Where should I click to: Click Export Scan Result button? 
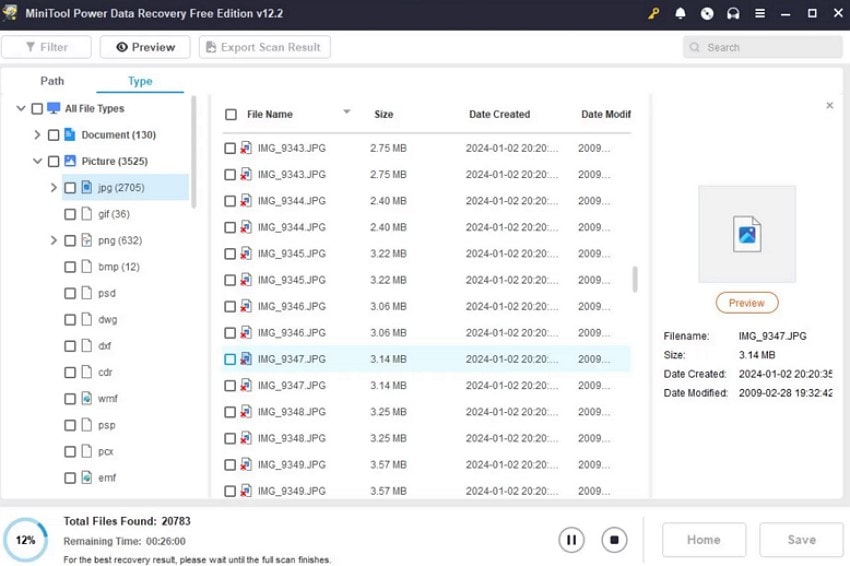point(265,47)
